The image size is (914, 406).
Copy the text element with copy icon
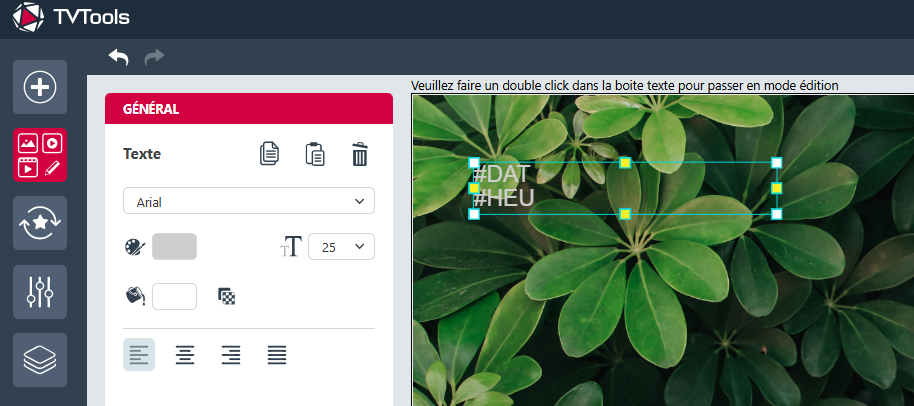point(269,154)
